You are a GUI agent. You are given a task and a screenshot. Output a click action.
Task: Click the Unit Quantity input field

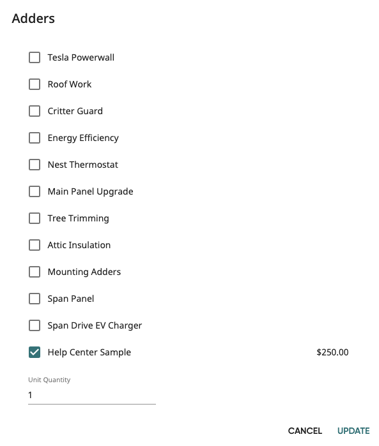92,395
